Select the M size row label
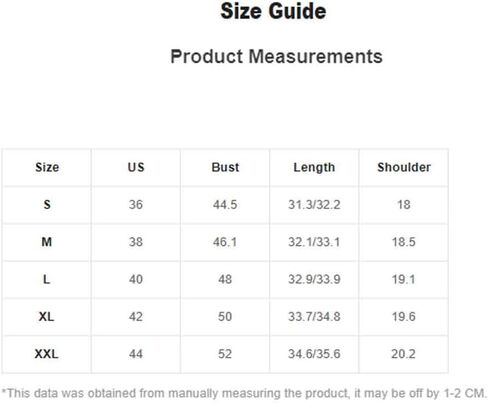The width and height of the screenshot is (488, 403). [x=47, y=242]
